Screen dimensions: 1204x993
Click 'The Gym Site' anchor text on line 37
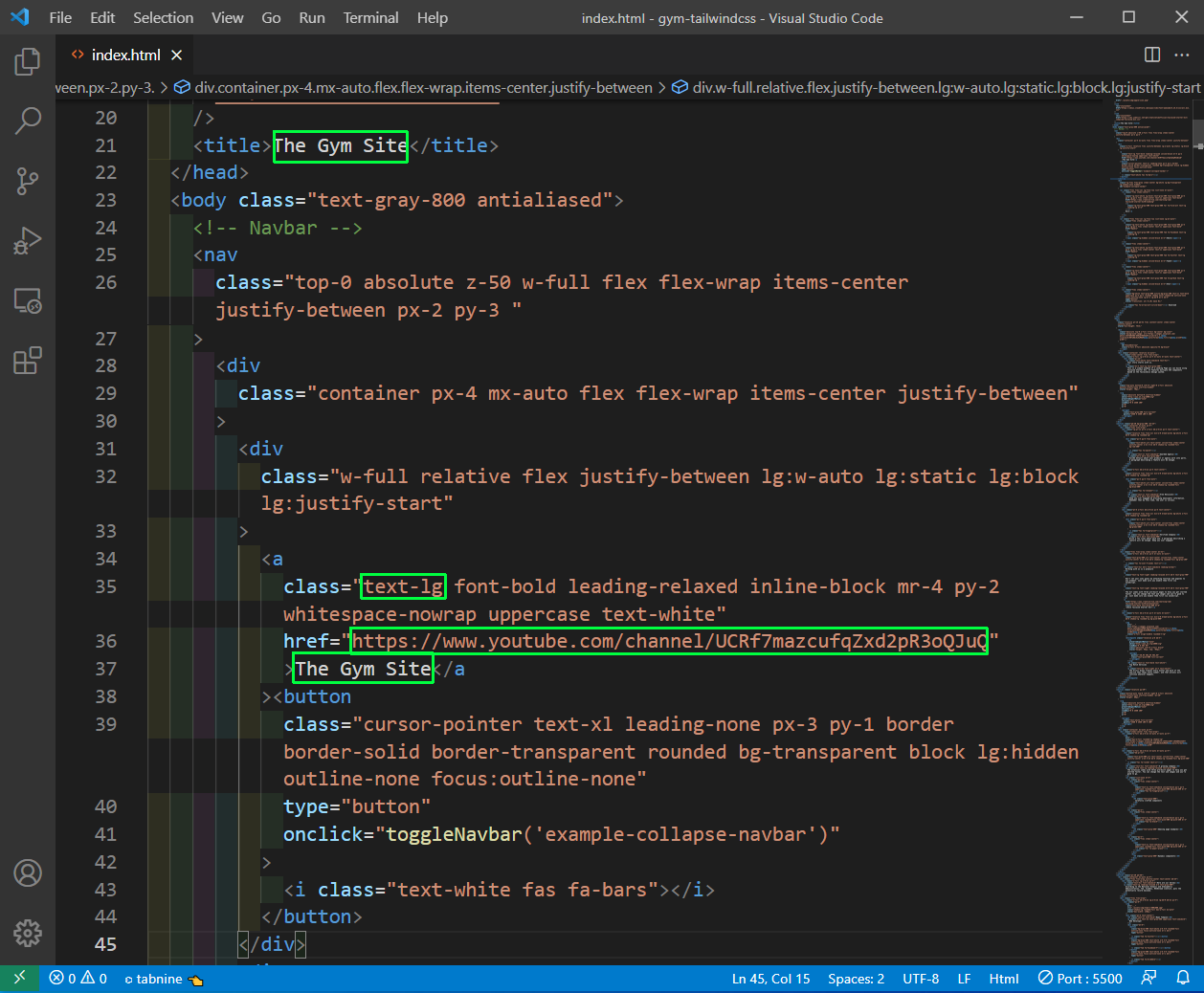[x=363, y=669]
